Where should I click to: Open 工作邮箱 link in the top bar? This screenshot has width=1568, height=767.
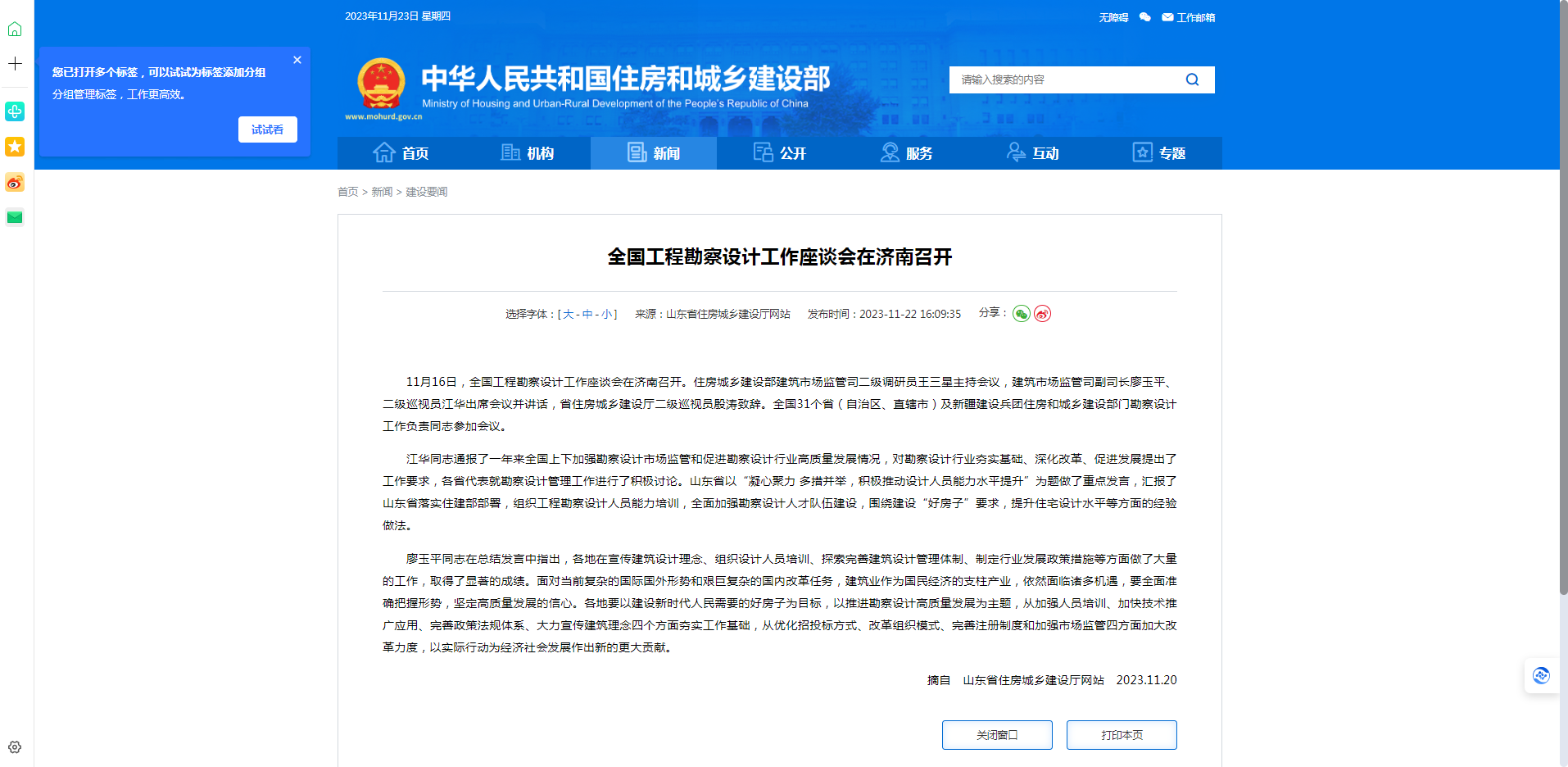click(x=1189, y=17)
